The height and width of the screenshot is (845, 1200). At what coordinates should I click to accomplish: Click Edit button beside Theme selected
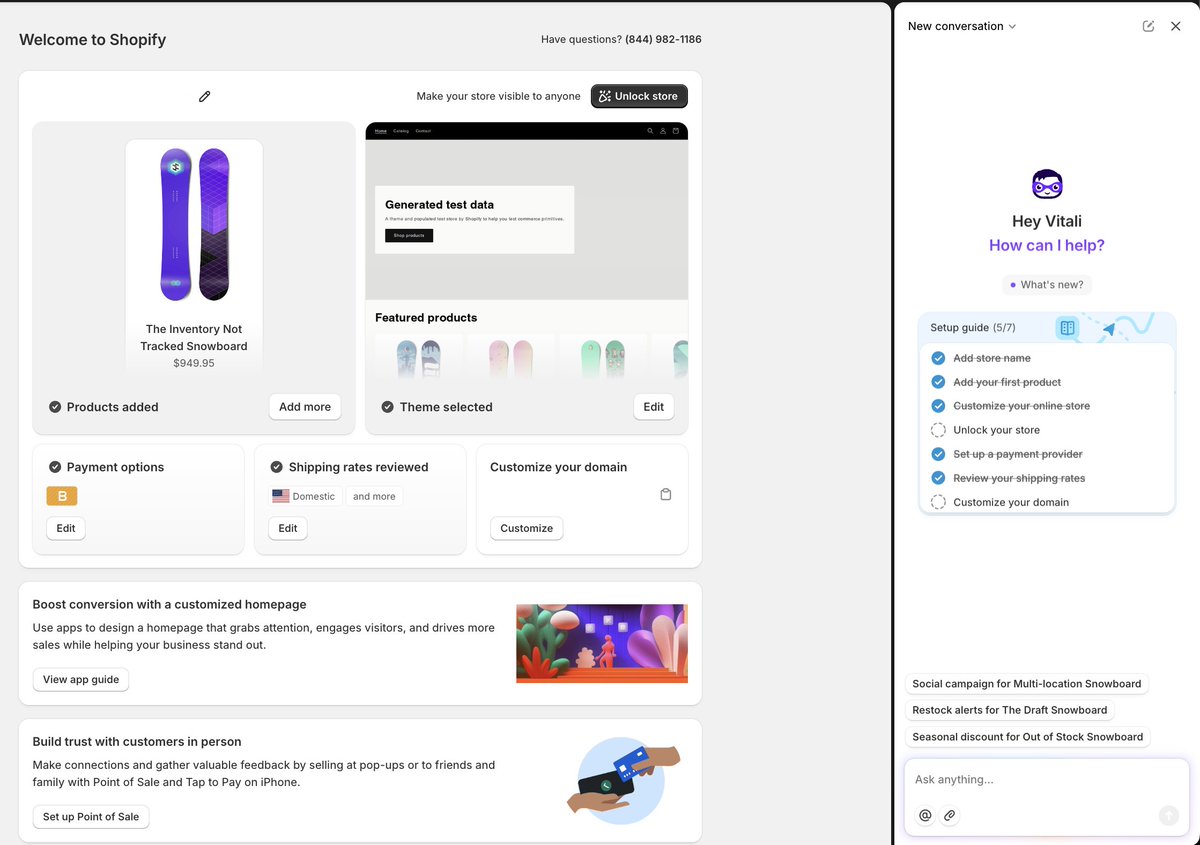[x=653, y=407]
